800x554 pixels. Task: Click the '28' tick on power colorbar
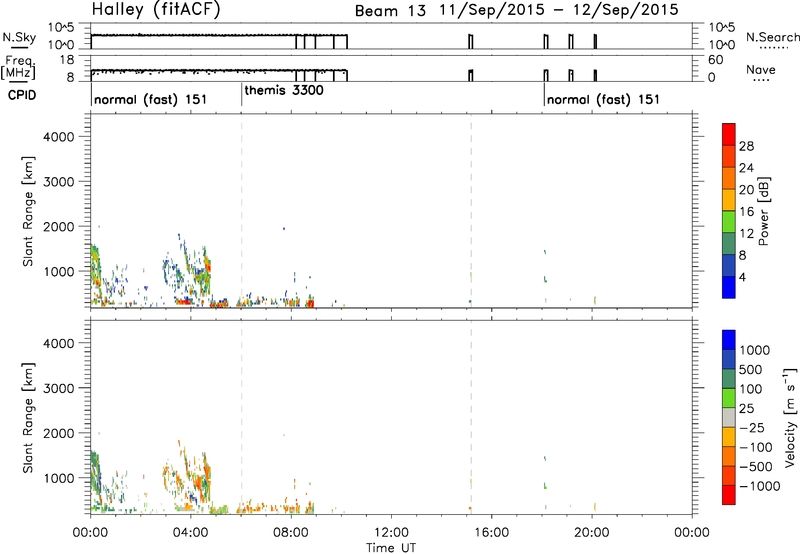click(746, 146)
